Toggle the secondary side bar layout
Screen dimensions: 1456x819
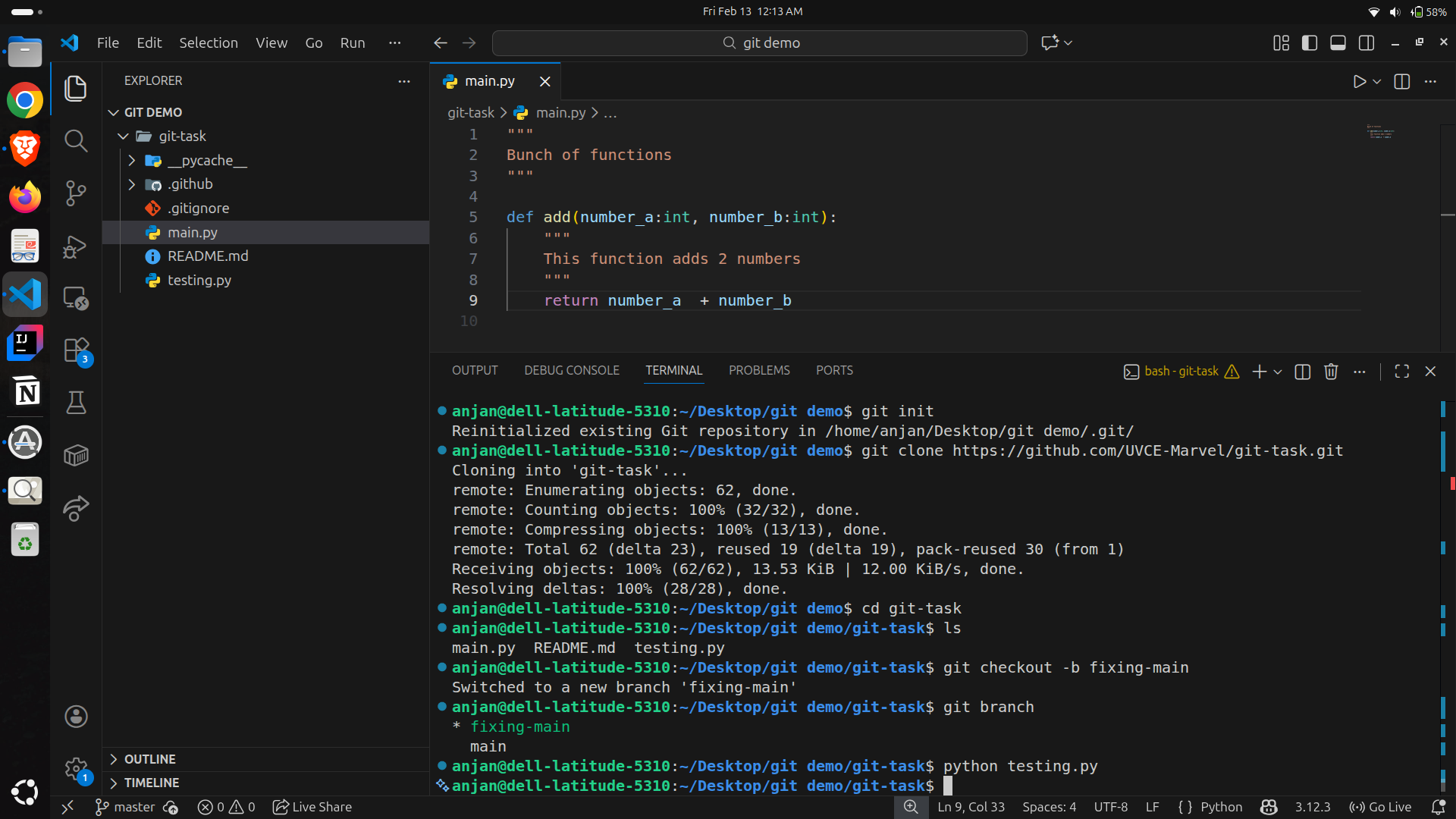click(1367, 43)
